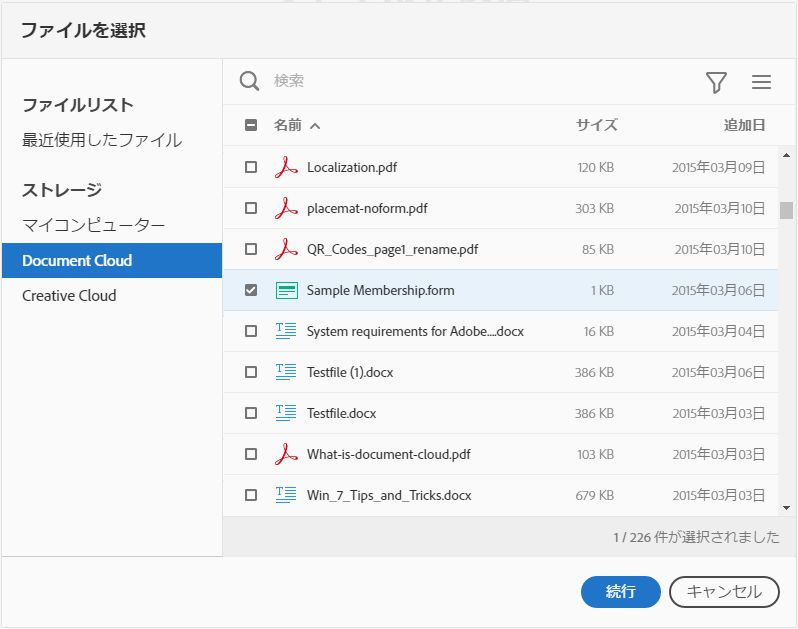The image size is (798, 629).
Task: Click the PDF icon of What-is-document-cloud.pdf
Action: point(286,454)
